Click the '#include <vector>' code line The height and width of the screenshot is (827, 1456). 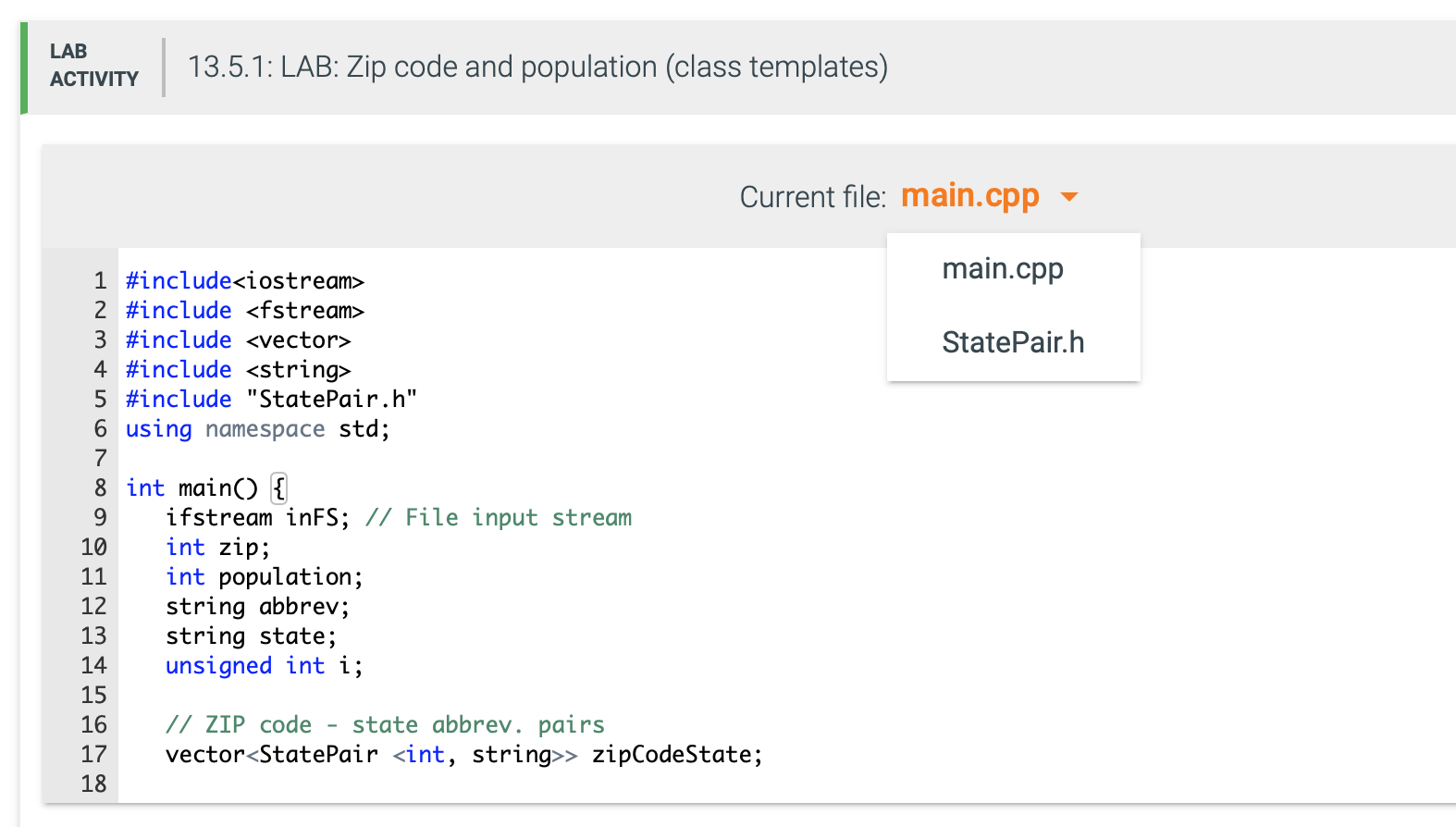point(239,339)
